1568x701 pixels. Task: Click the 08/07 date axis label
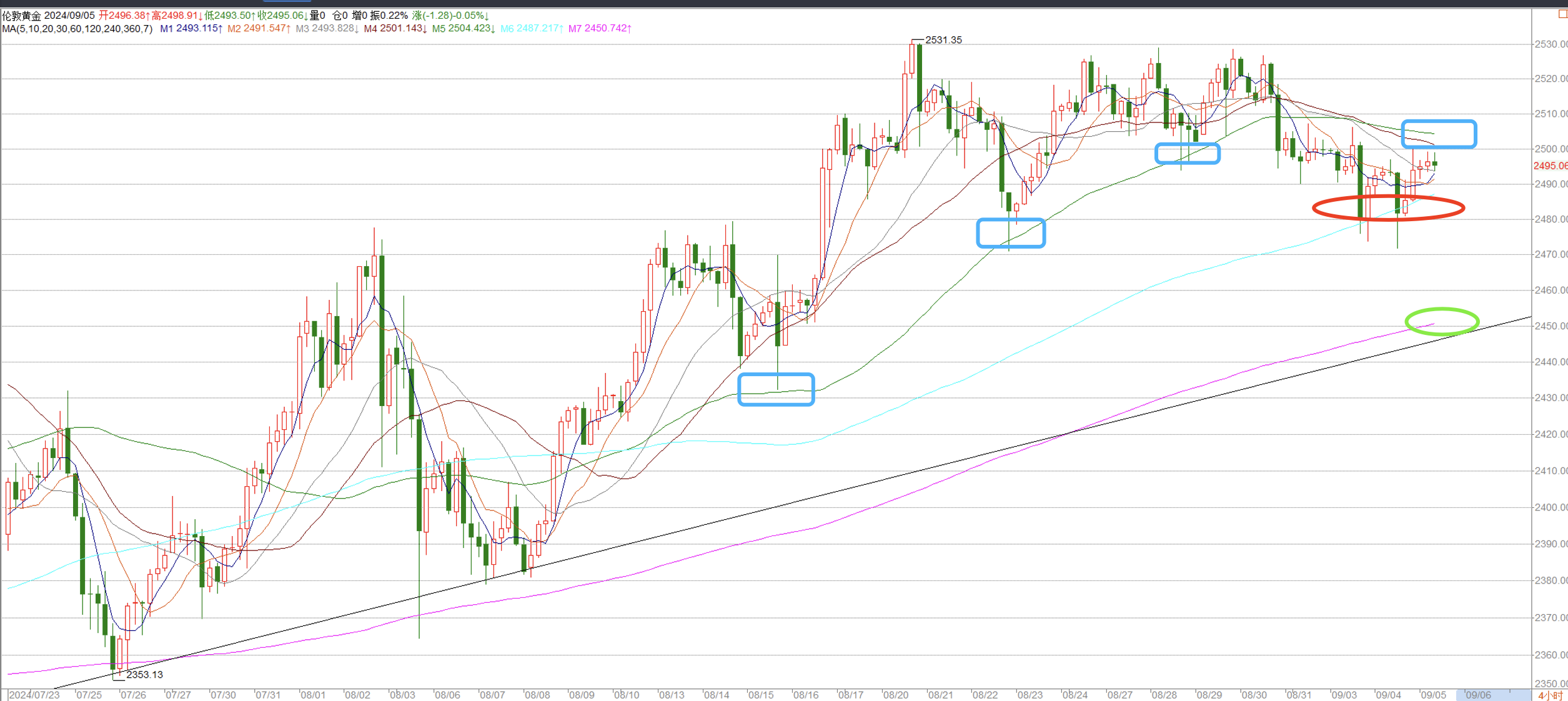pyautogui.click(x=492, y=695)
